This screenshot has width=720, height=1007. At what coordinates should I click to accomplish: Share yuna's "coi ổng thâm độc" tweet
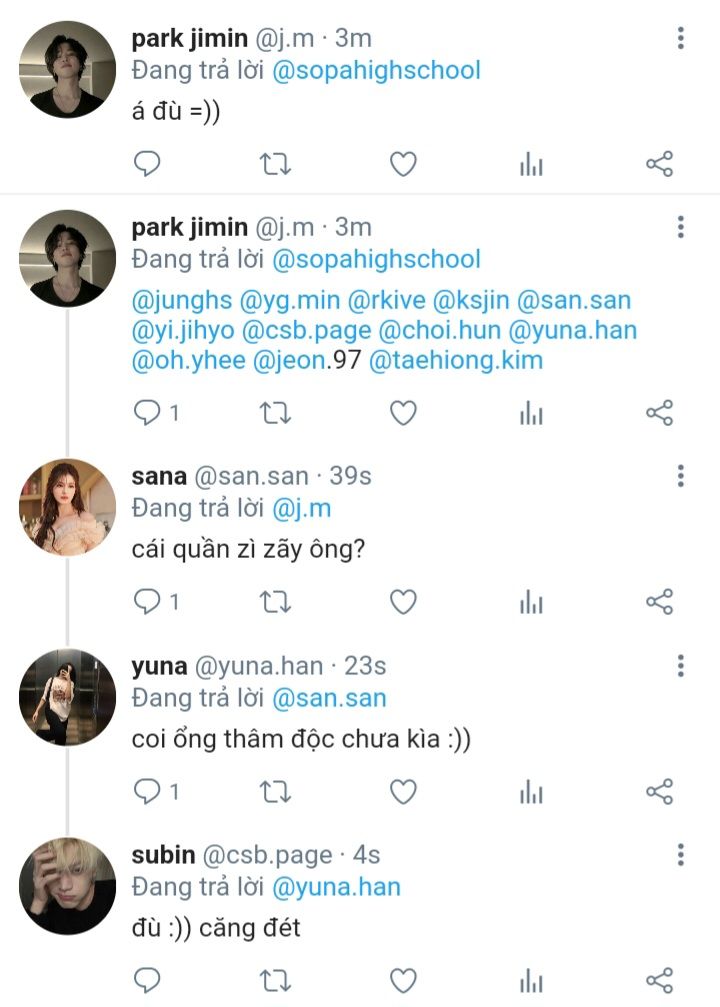659,792
